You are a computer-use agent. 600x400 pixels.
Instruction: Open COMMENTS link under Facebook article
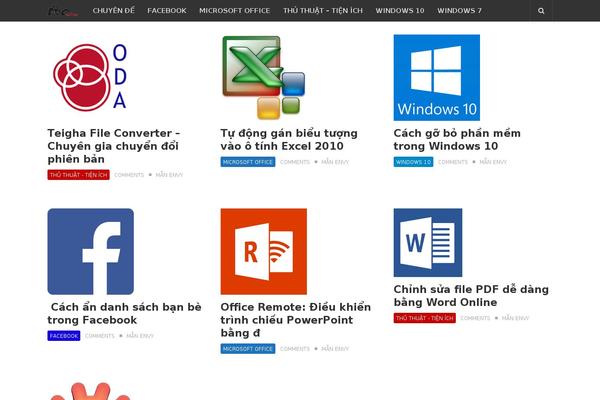99,336
